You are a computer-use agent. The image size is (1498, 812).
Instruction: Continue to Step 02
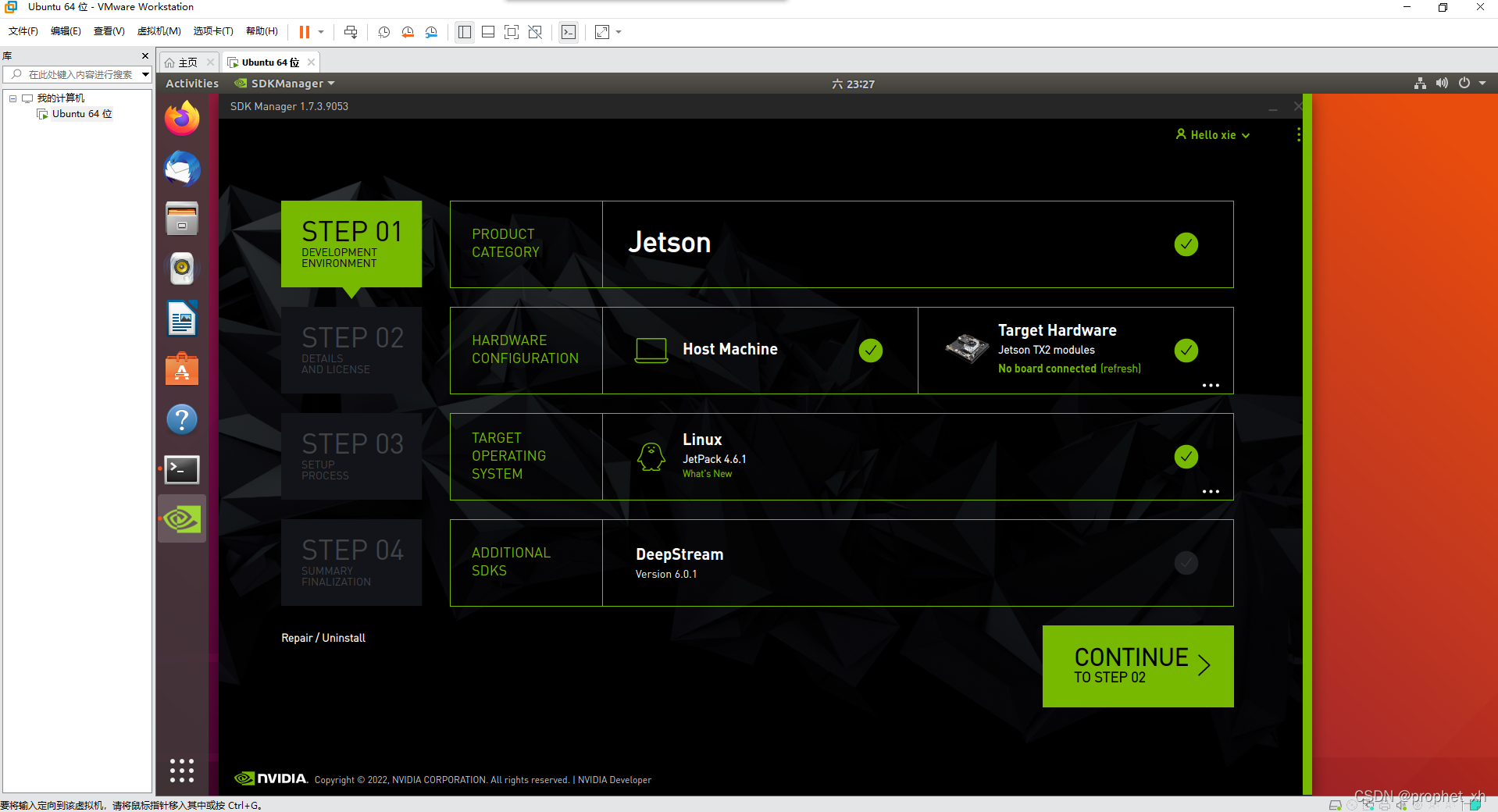[1138, 666]
